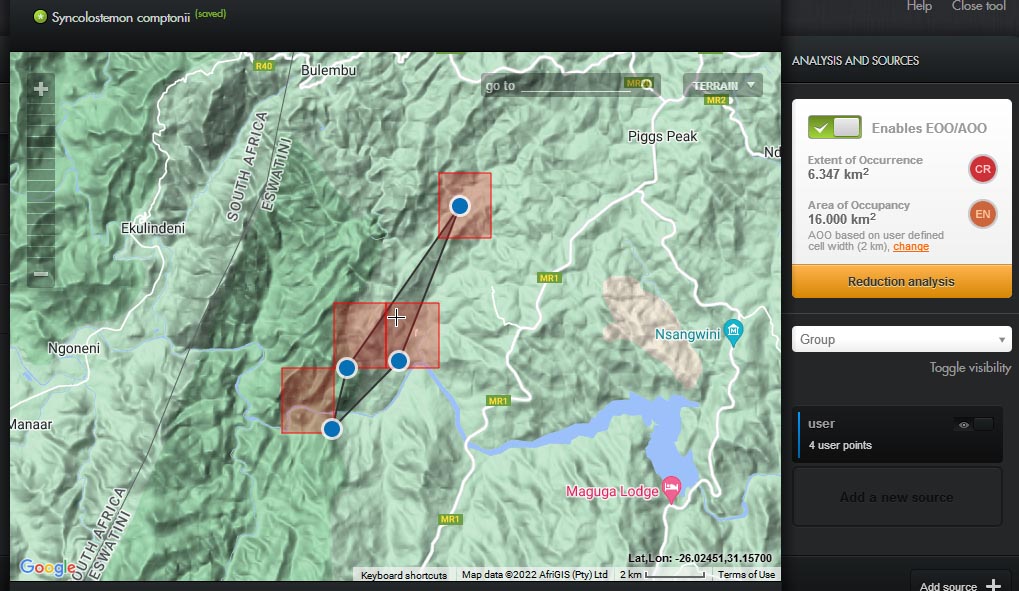Open the Help menu
Image resolution: width=1019 pixels, height=591 pixels.
coord(918,6)
